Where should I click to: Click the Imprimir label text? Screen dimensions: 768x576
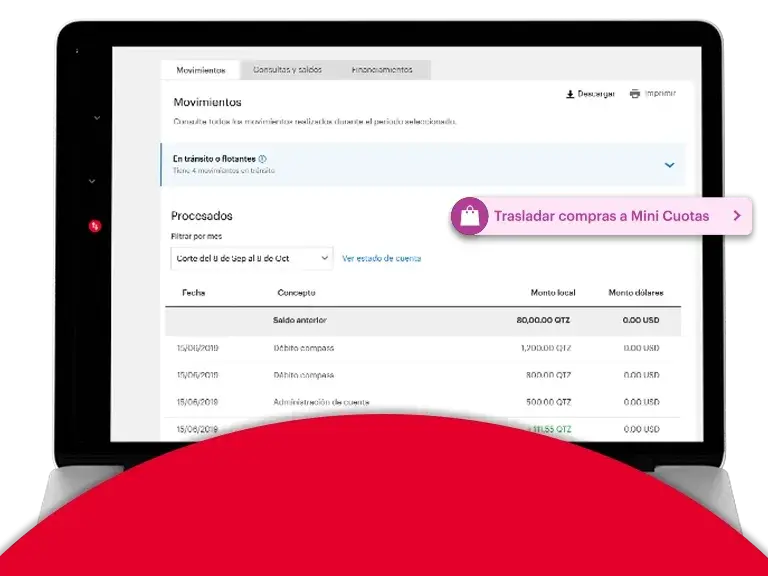(x=660, y=93)
